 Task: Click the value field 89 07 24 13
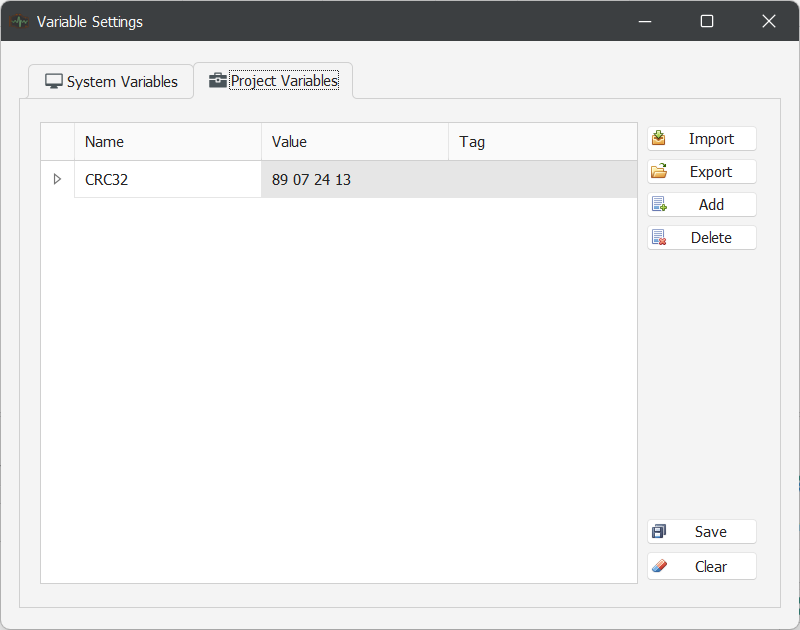(x=354, y=180)
